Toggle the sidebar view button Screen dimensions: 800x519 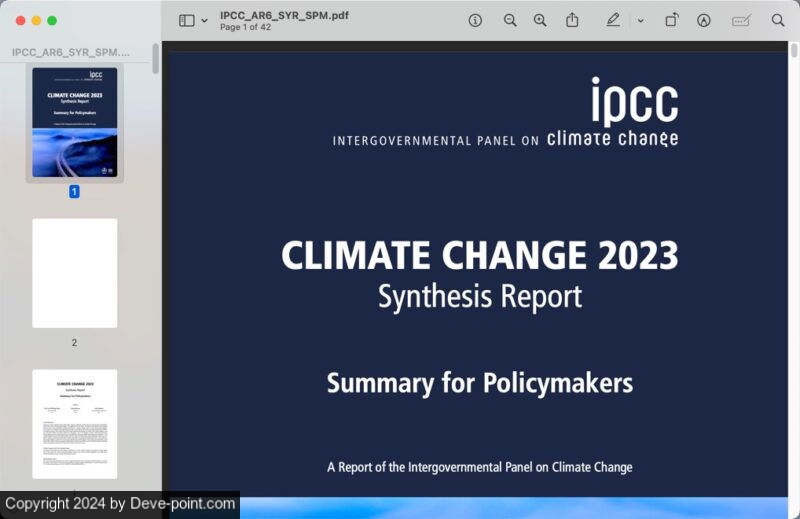187,20
